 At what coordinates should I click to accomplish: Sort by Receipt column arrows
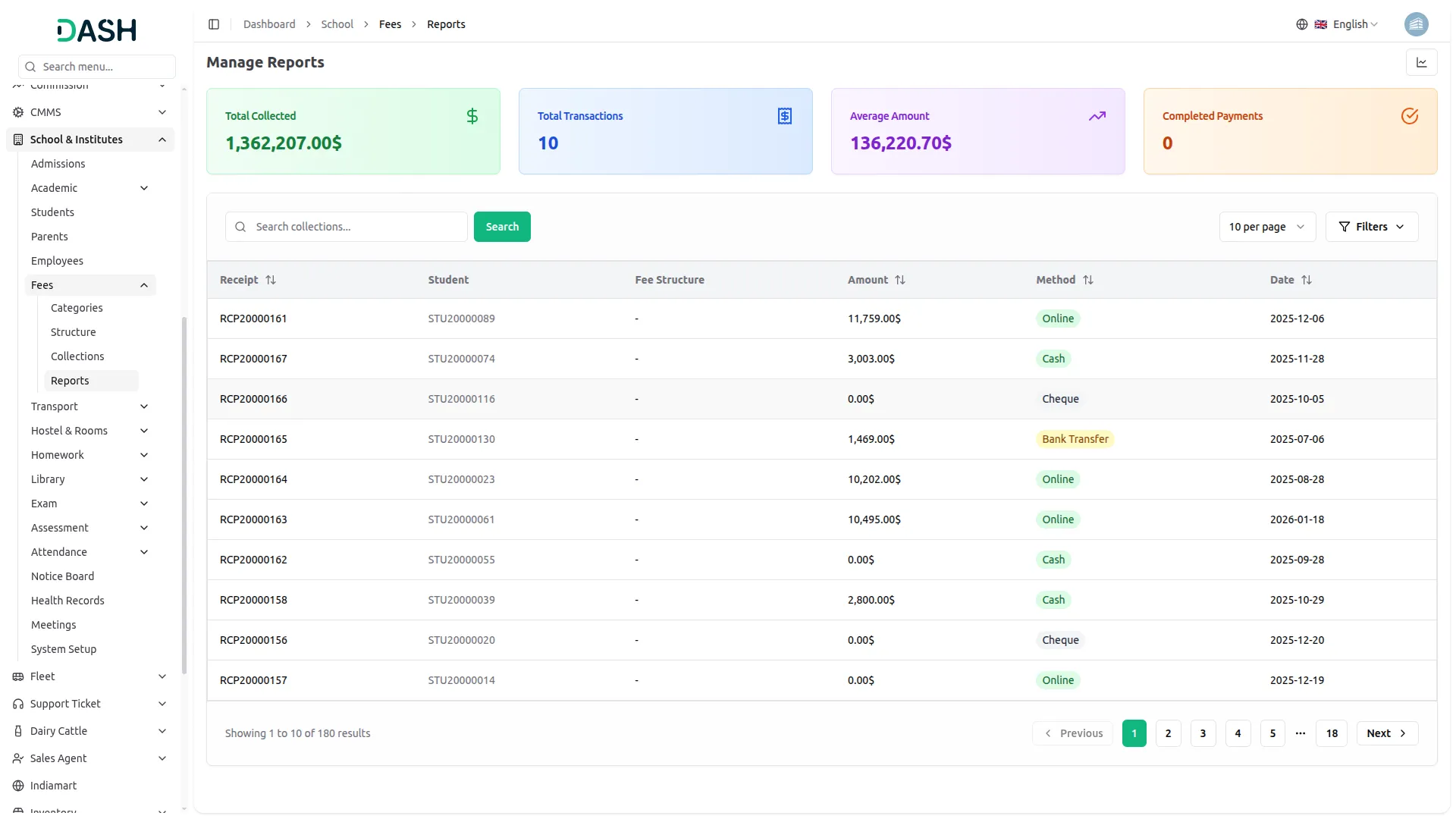pyautogui.click(x=271, y=280)
